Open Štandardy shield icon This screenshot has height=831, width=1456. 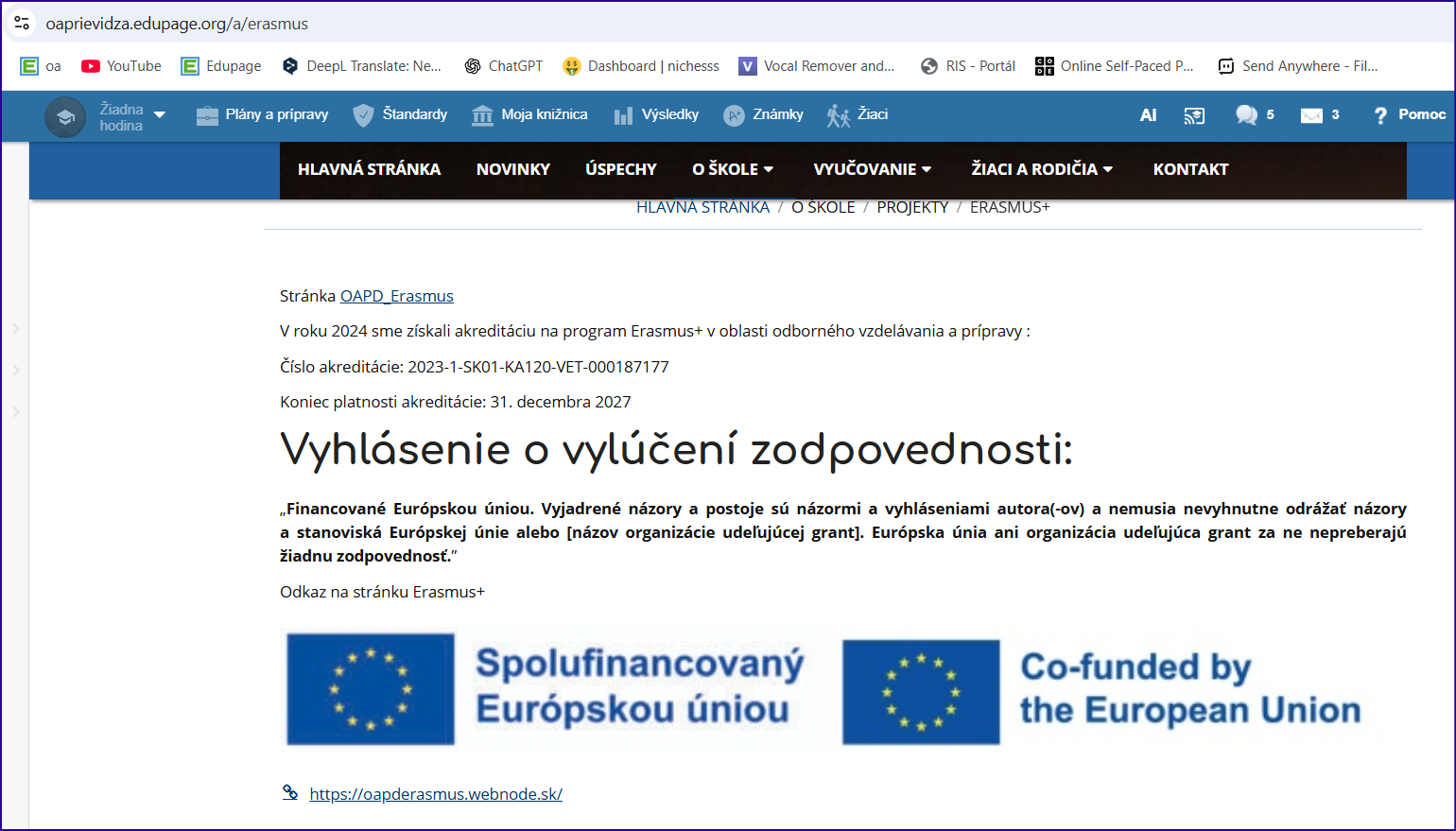tap(363, 115)
